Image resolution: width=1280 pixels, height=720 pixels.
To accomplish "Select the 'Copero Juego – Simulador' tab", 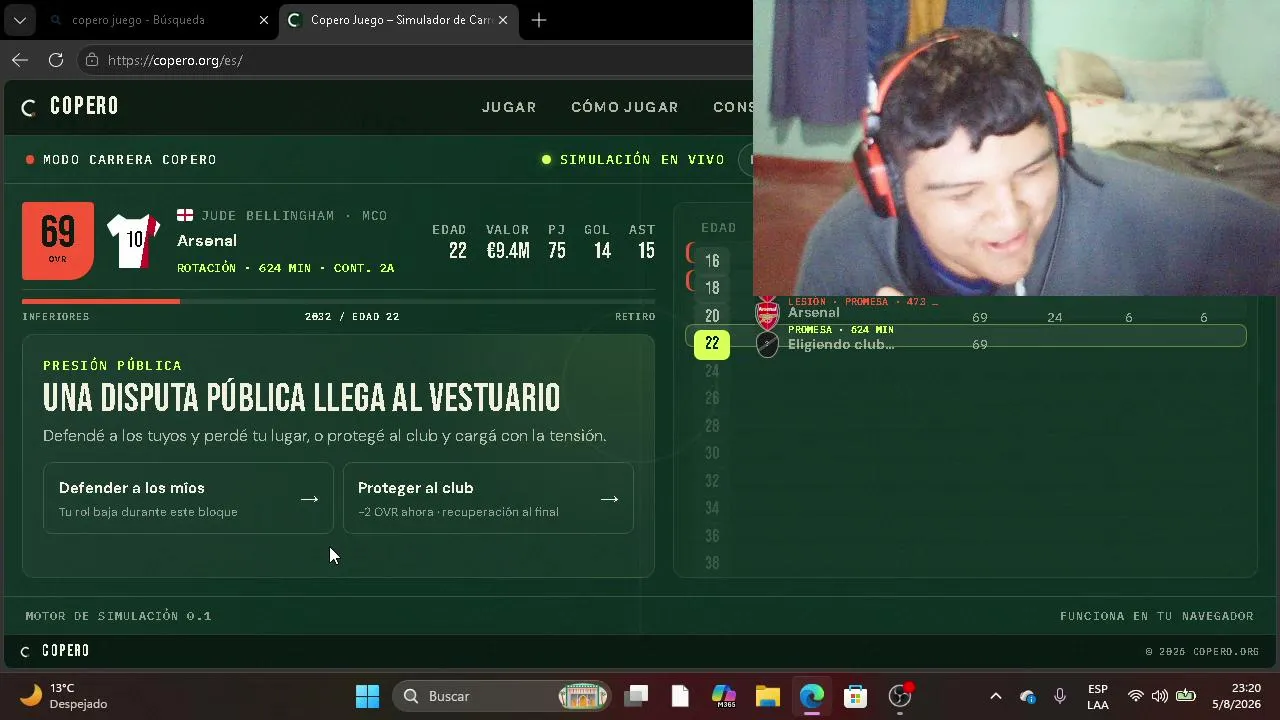I will [398, 20].
